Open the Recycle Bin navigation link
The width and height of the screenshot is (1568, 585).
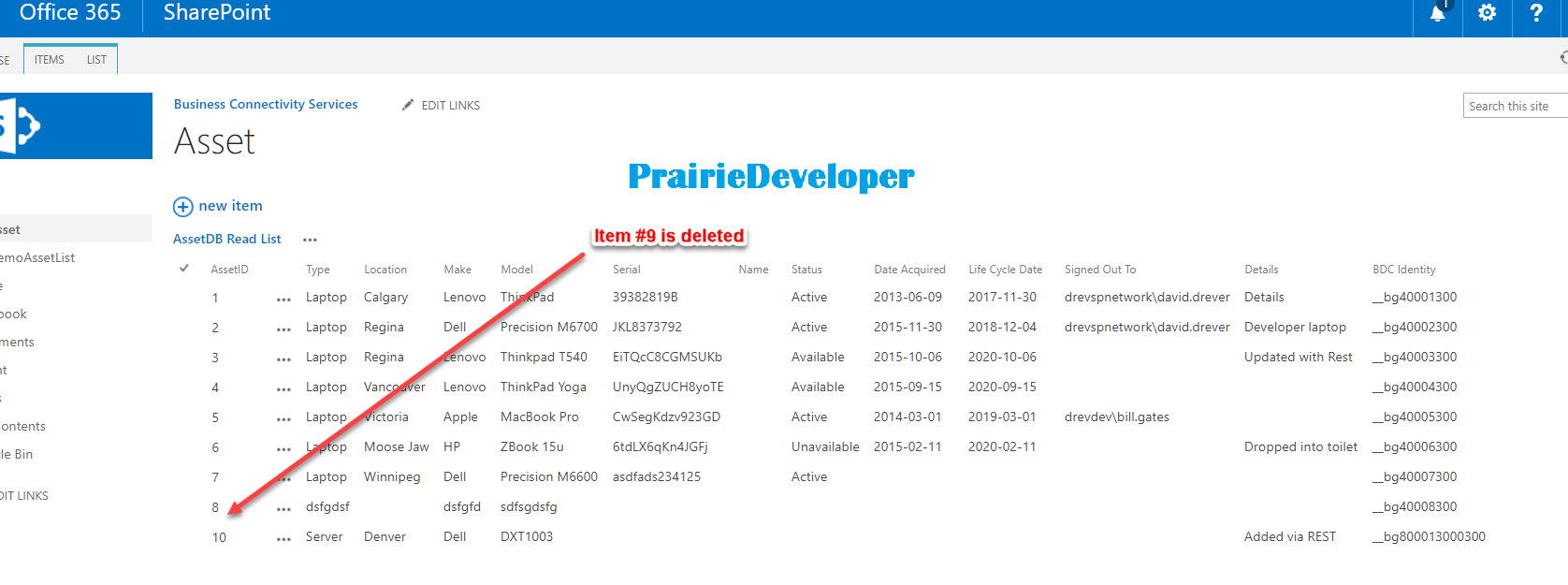tap(16, 454)
